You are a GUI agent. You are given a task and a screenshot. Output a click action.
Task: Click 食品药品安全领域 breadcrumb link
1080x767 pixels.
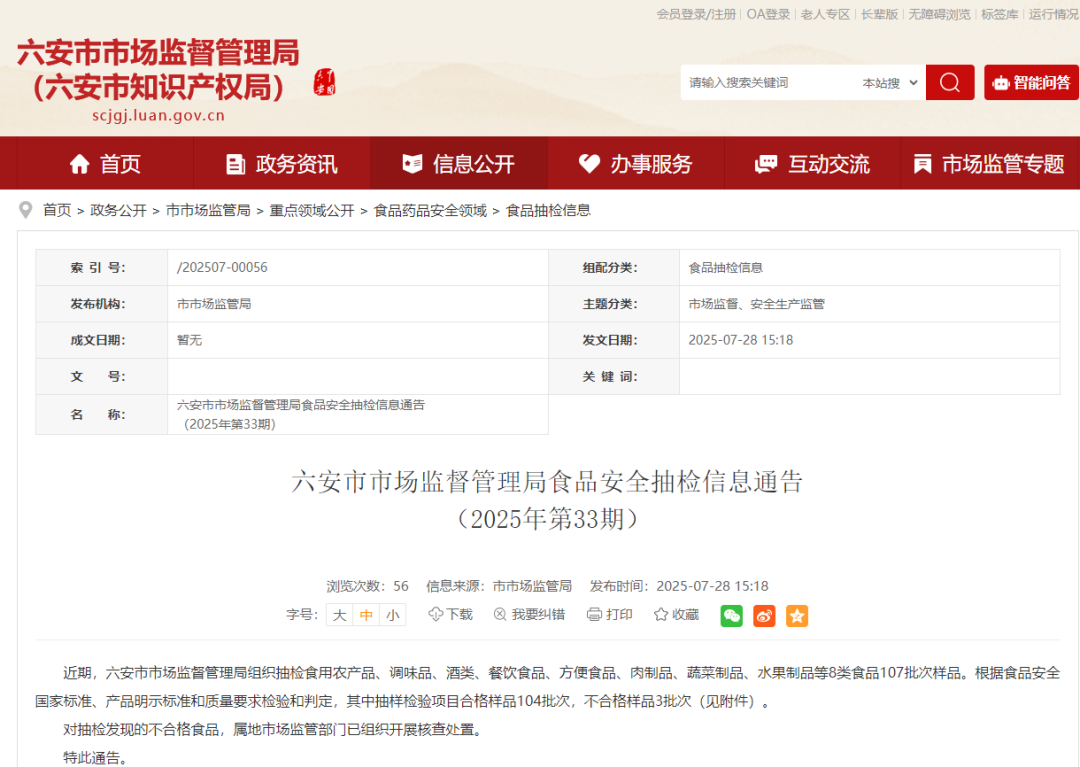pos(430,211)
